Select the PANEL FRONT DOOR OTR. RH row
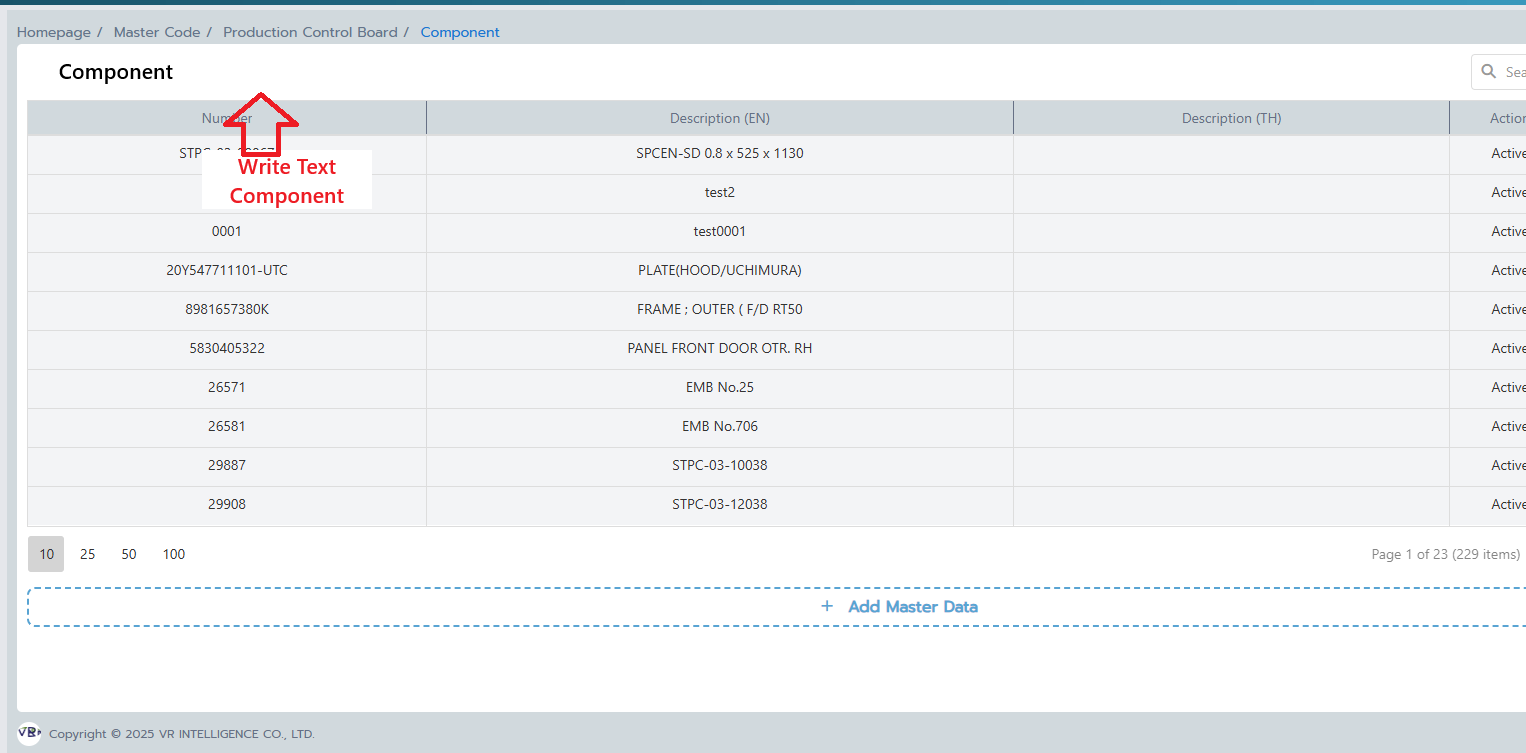 coord(719,348)
